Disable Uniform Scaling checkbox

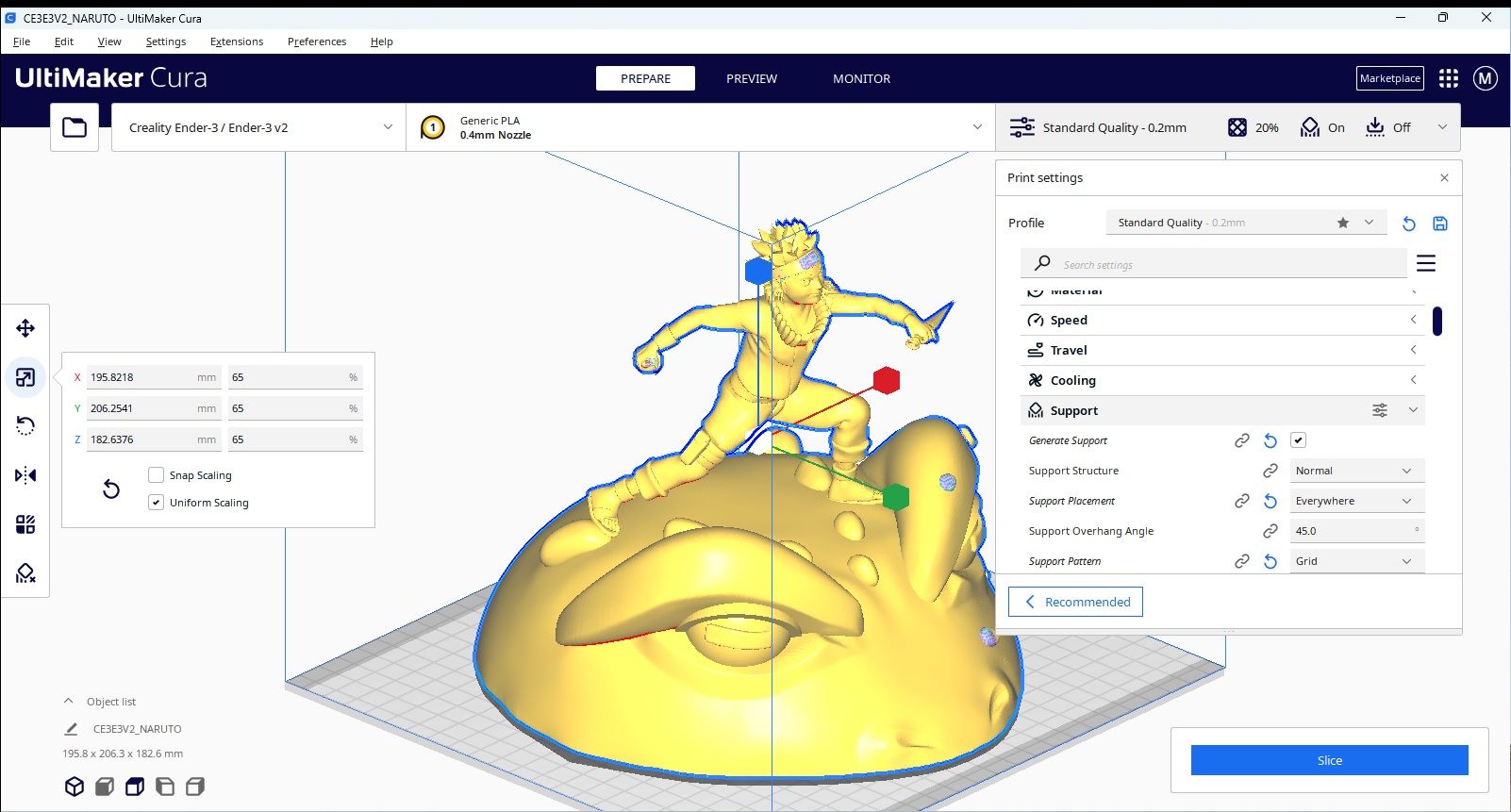157,503
